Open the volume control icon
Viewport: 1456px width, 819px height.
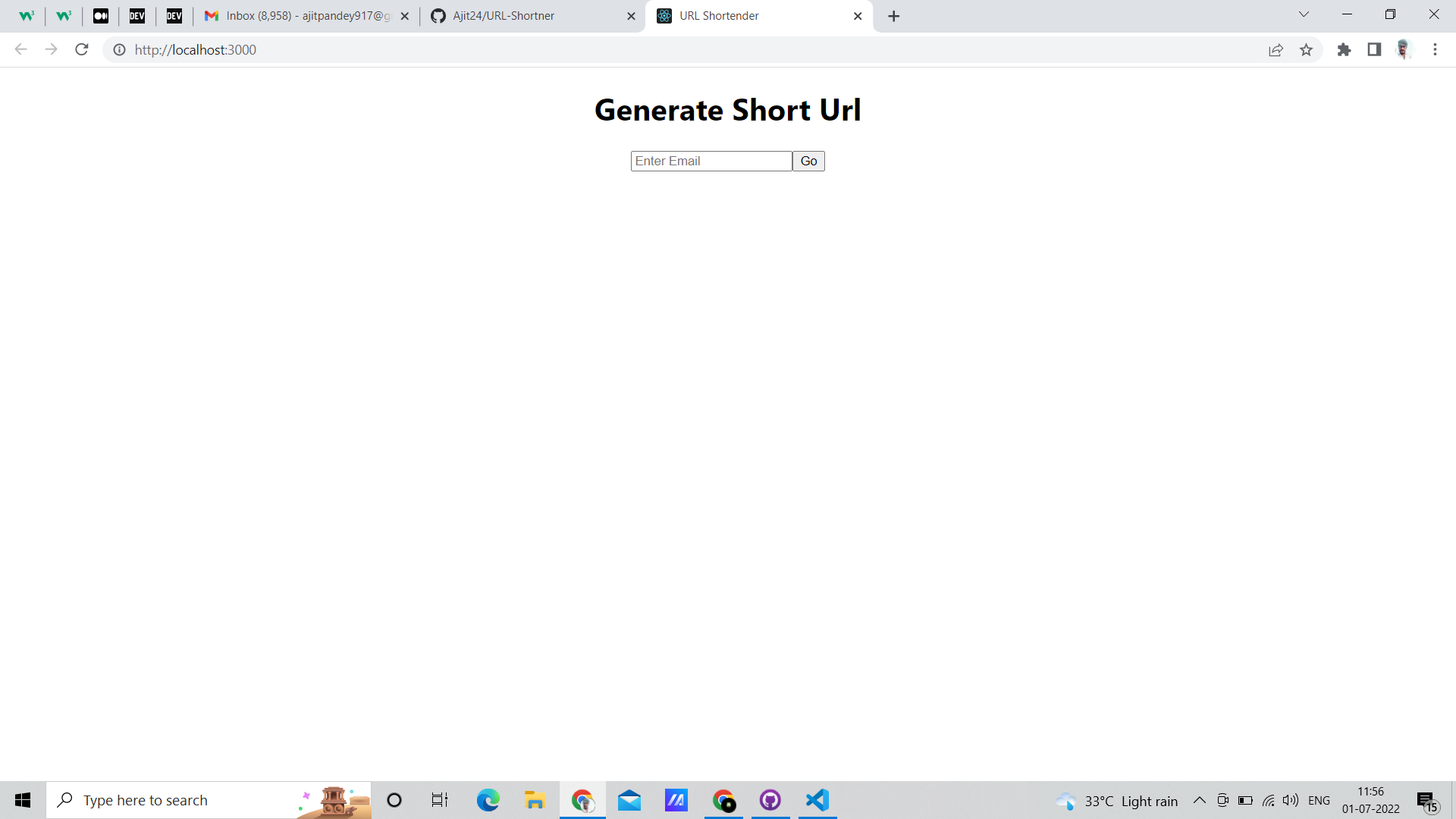tap(1290, 800)
